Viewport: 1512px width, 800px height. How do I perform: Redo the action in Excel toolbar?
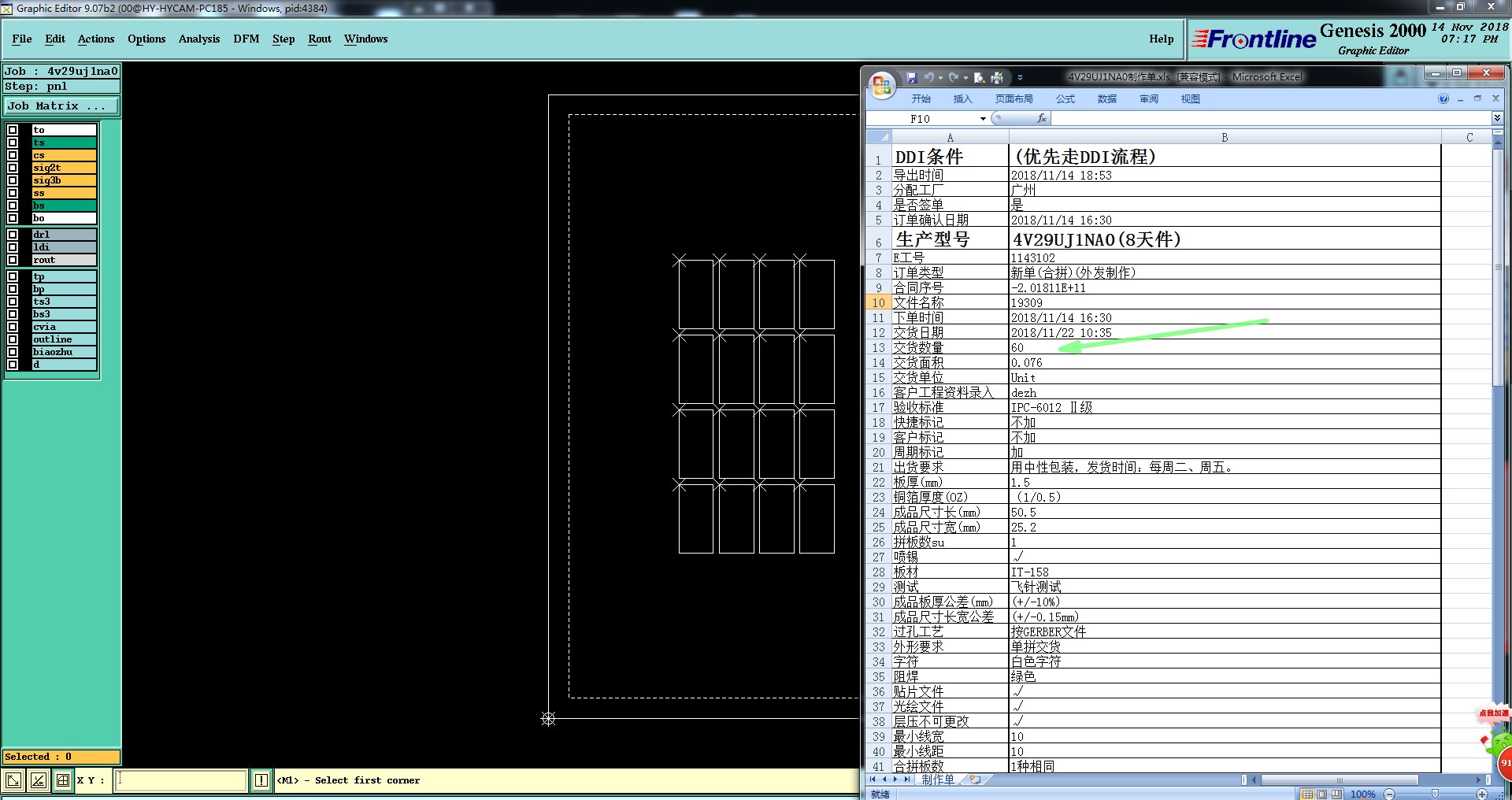tap(954, 77)
